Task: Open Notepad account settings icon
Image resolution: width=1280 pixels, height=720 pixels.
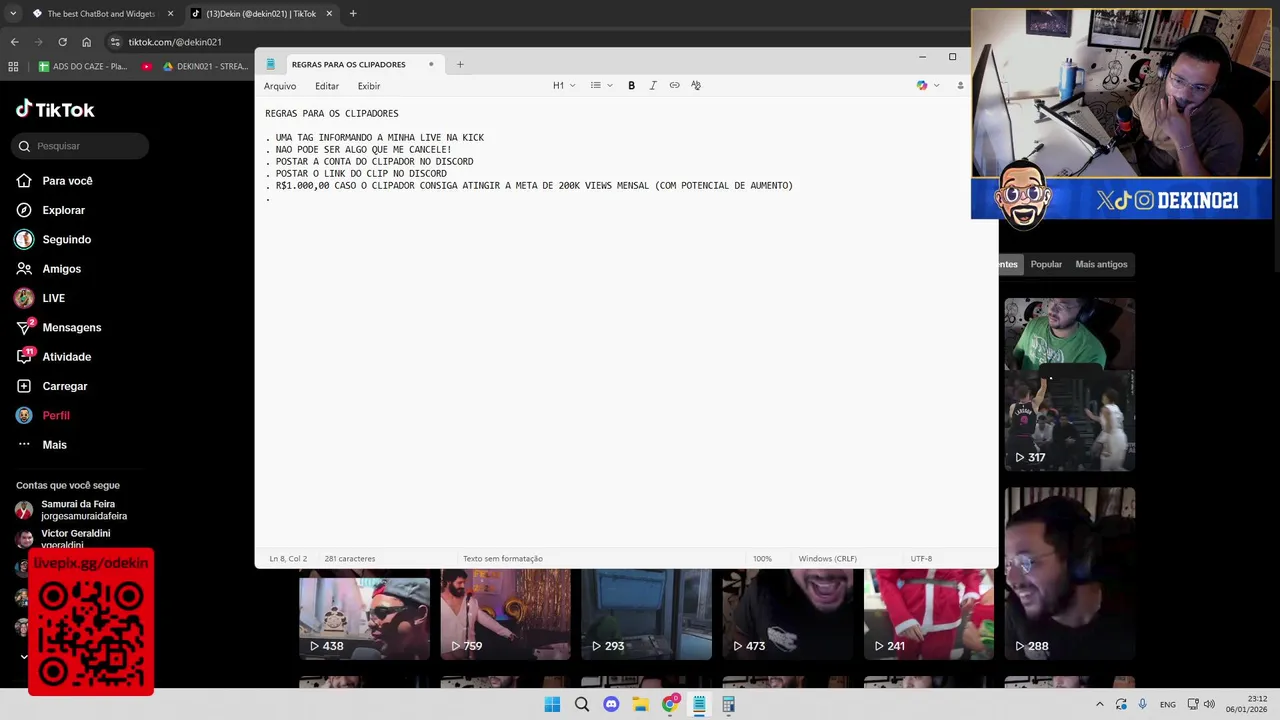Action: (x=960, y=85)
